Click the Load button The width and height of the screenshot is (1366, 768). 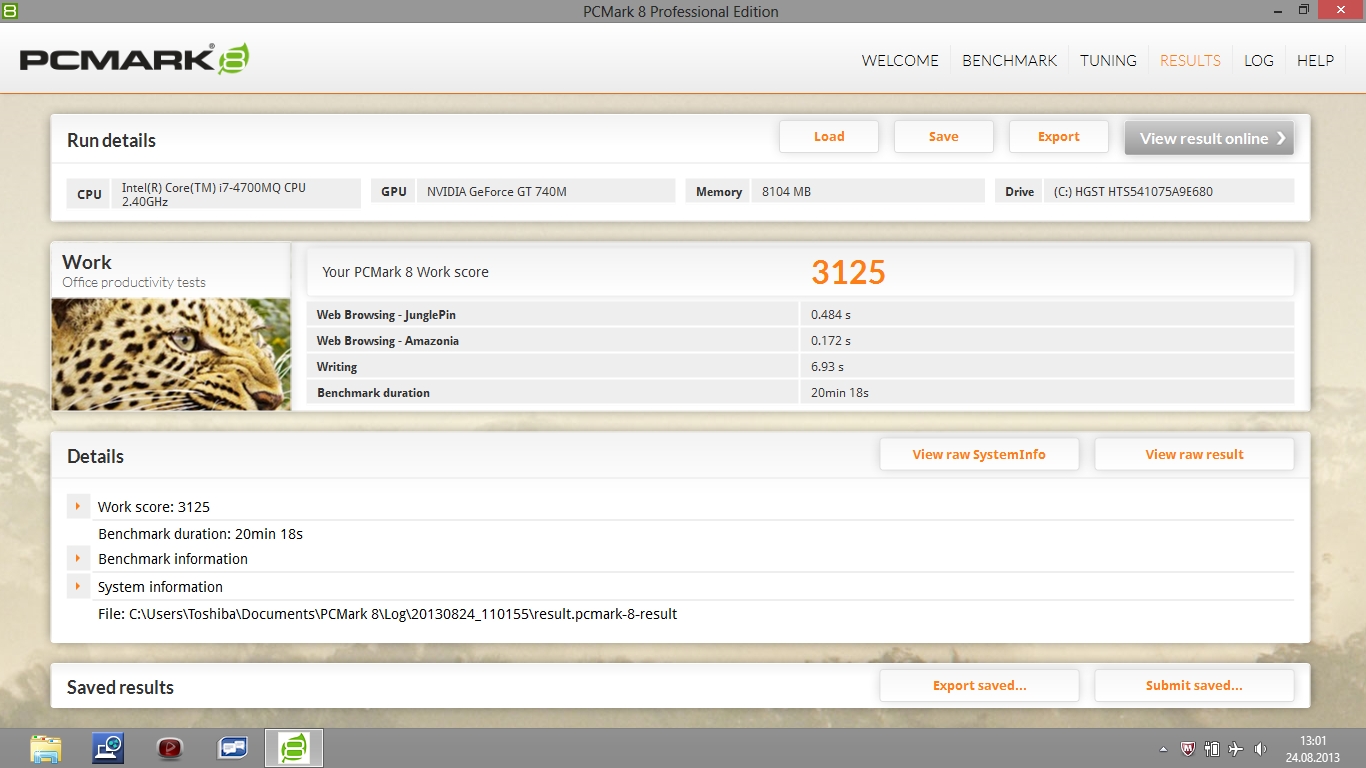tap(829, 137)
